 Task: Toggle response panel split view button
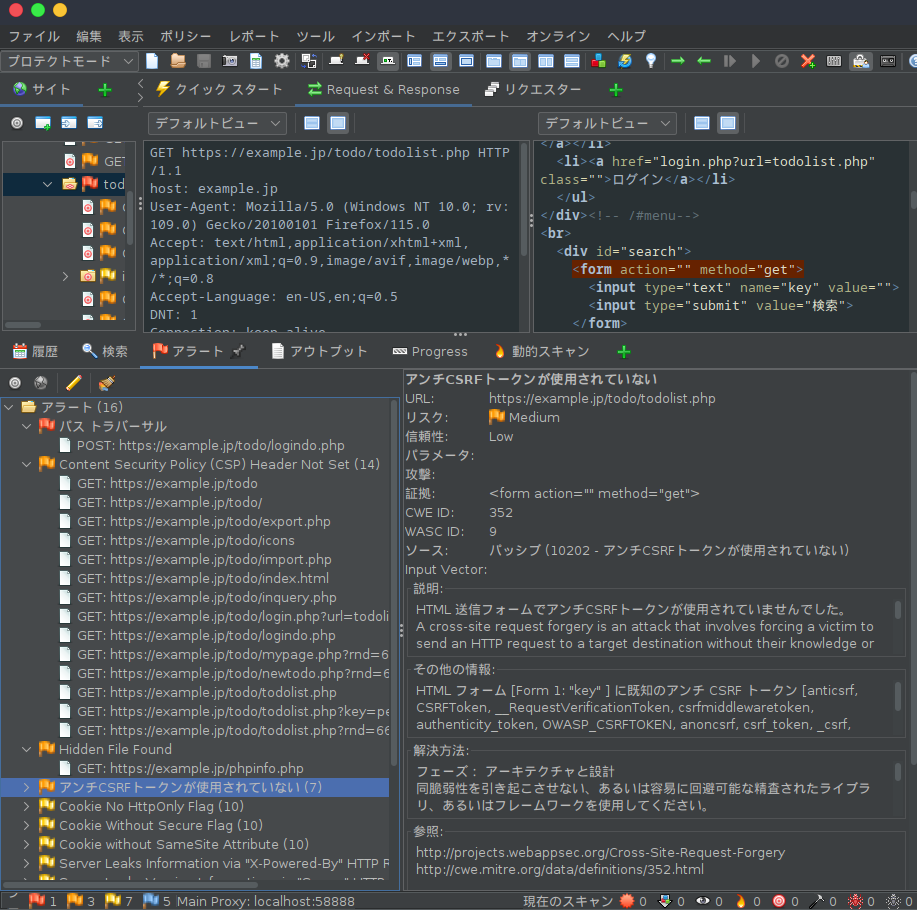[702, 123]
